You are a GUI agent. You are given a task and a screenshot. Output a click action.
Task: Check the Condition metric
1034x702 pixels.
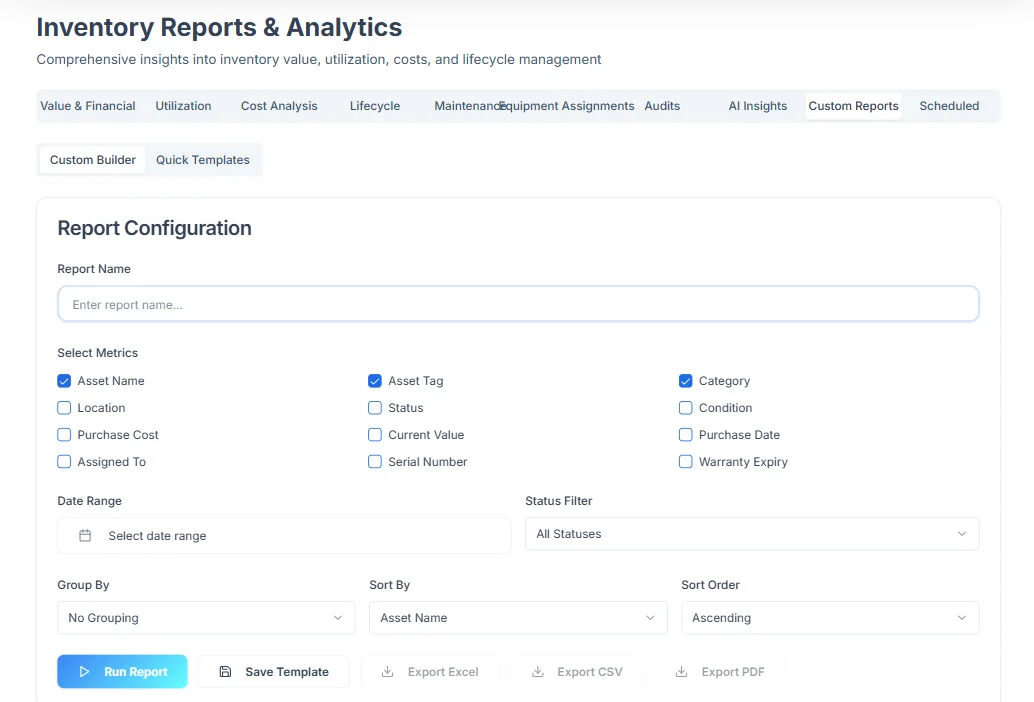point(686,408)
